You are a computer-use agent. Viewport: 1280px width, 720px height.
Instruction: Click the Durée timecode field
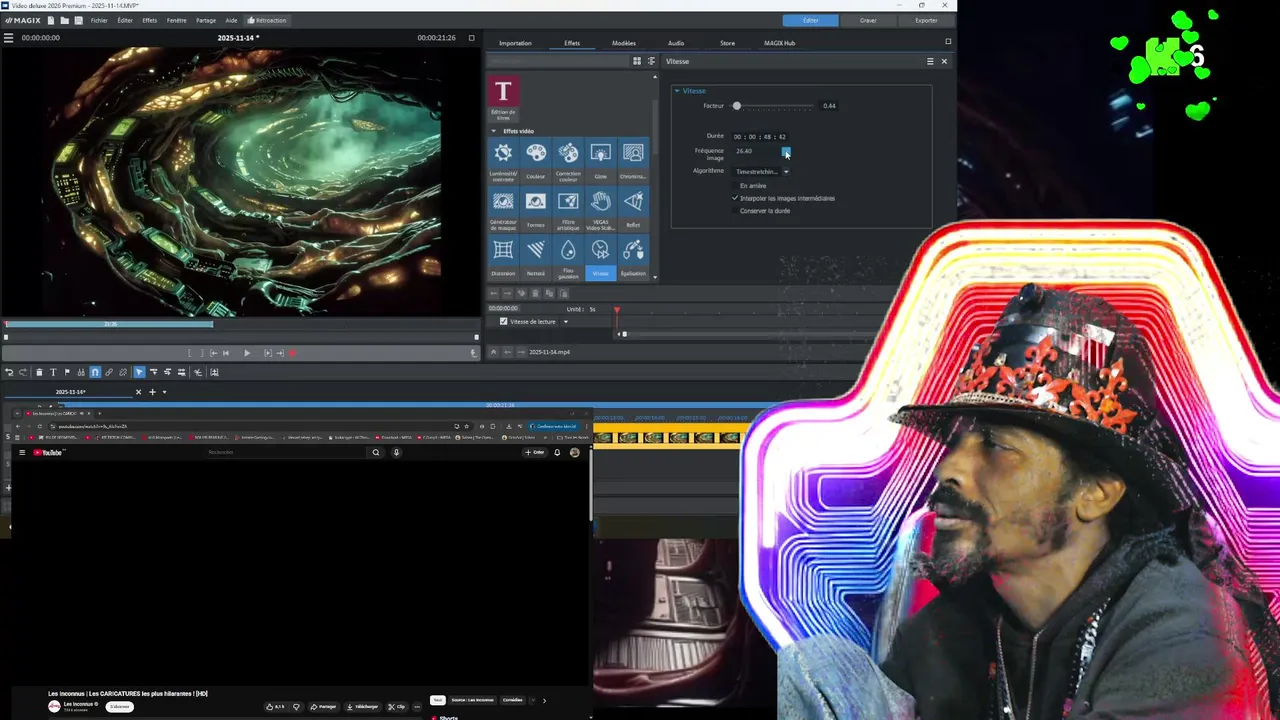point(760,137)
